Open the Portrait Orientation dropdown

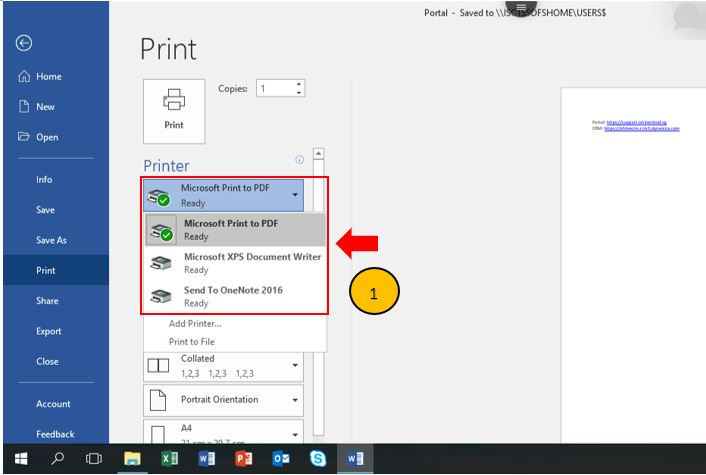[223, 400]
